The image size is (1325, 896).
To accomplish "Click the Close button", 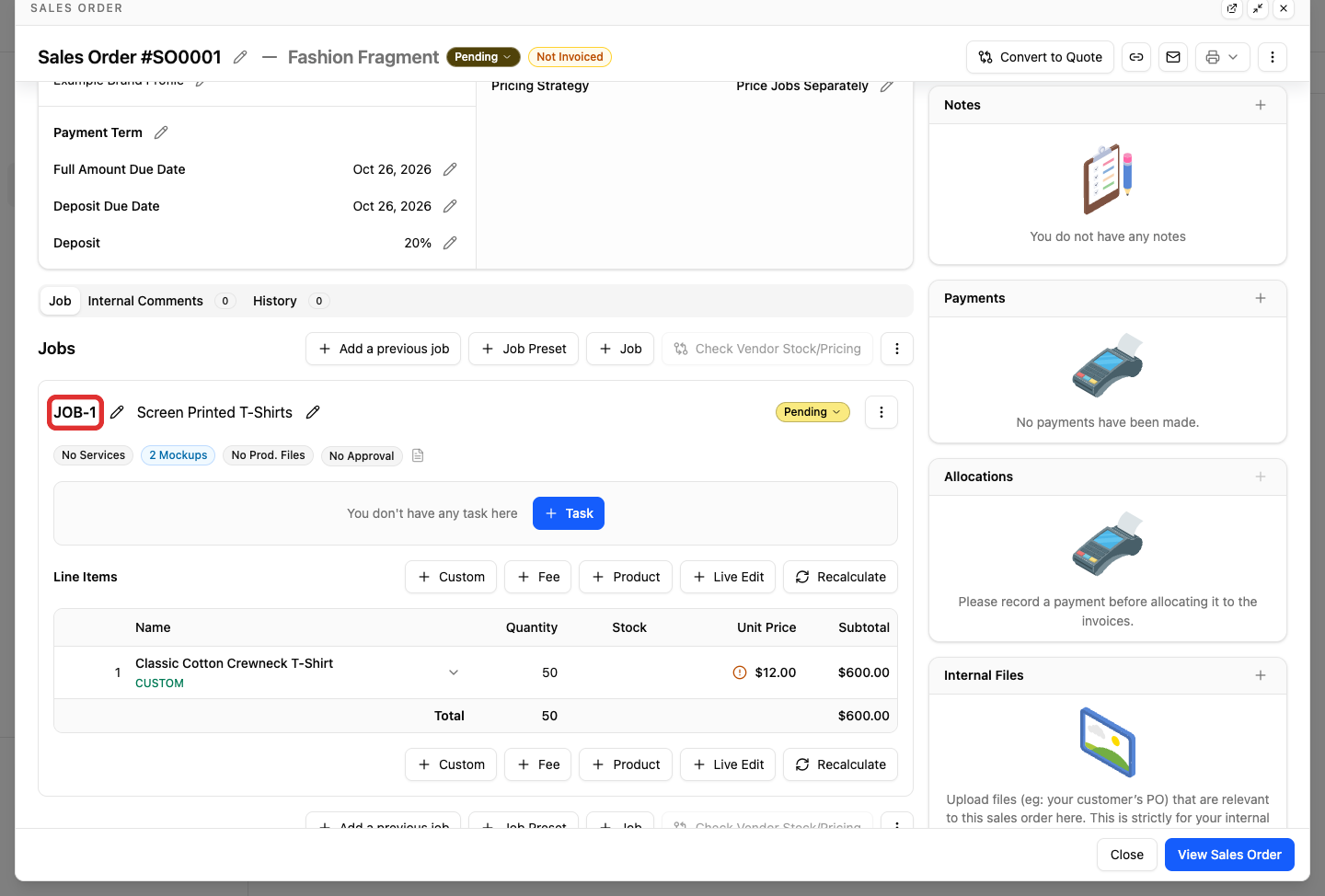I will [1126, 855].
